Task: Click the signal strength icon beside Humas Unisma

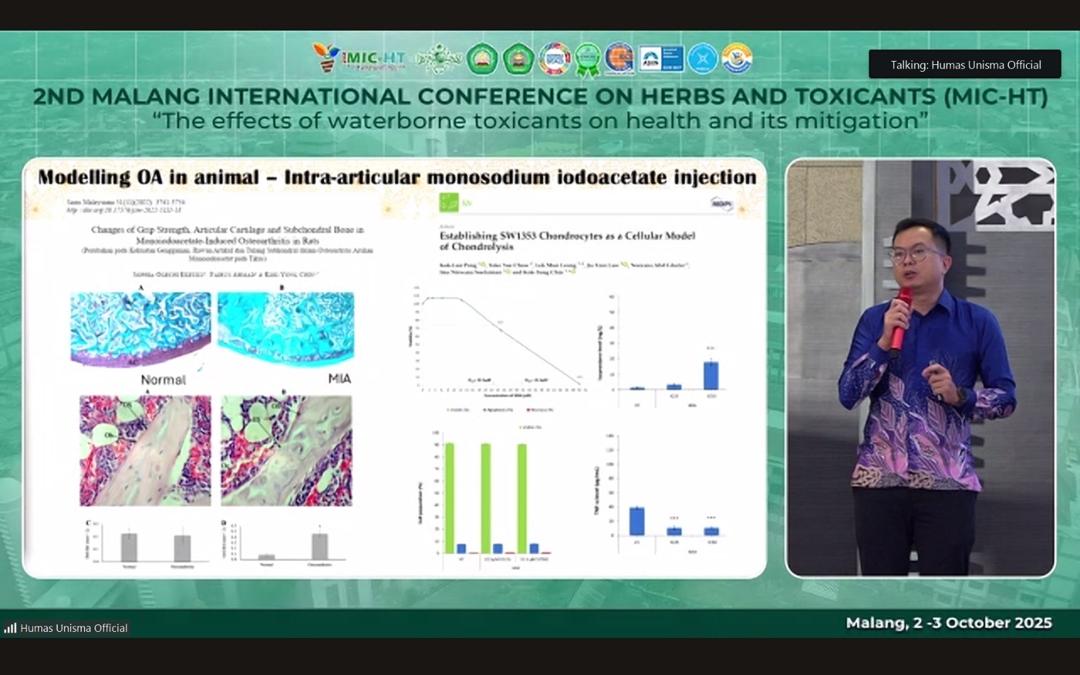Action: [x=10, y=627]
